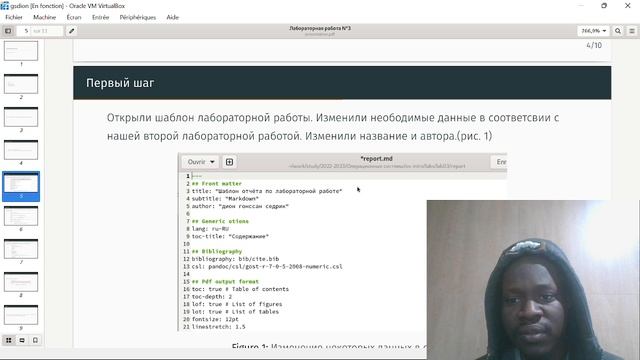The width and height of the screenshot is (640, 360).
Task: Select page 2 thumbnail
Action: pyautogui.click(x=21, y=84)
